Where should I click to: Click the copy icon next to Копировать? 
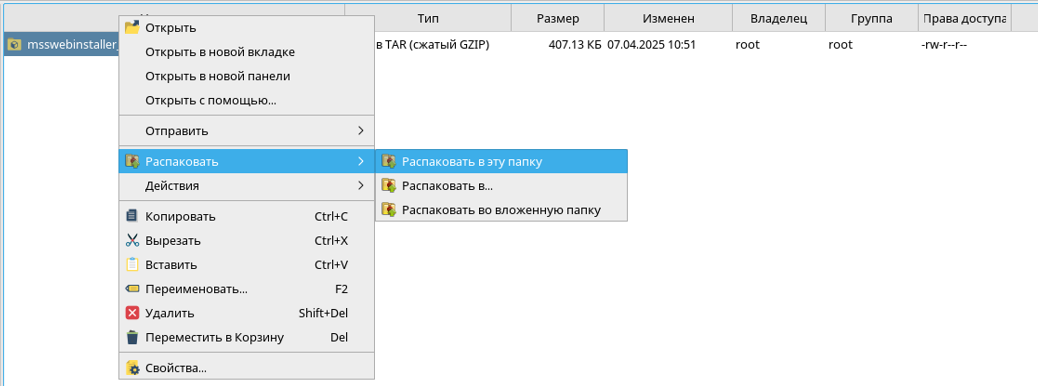(x=132, y=217)
